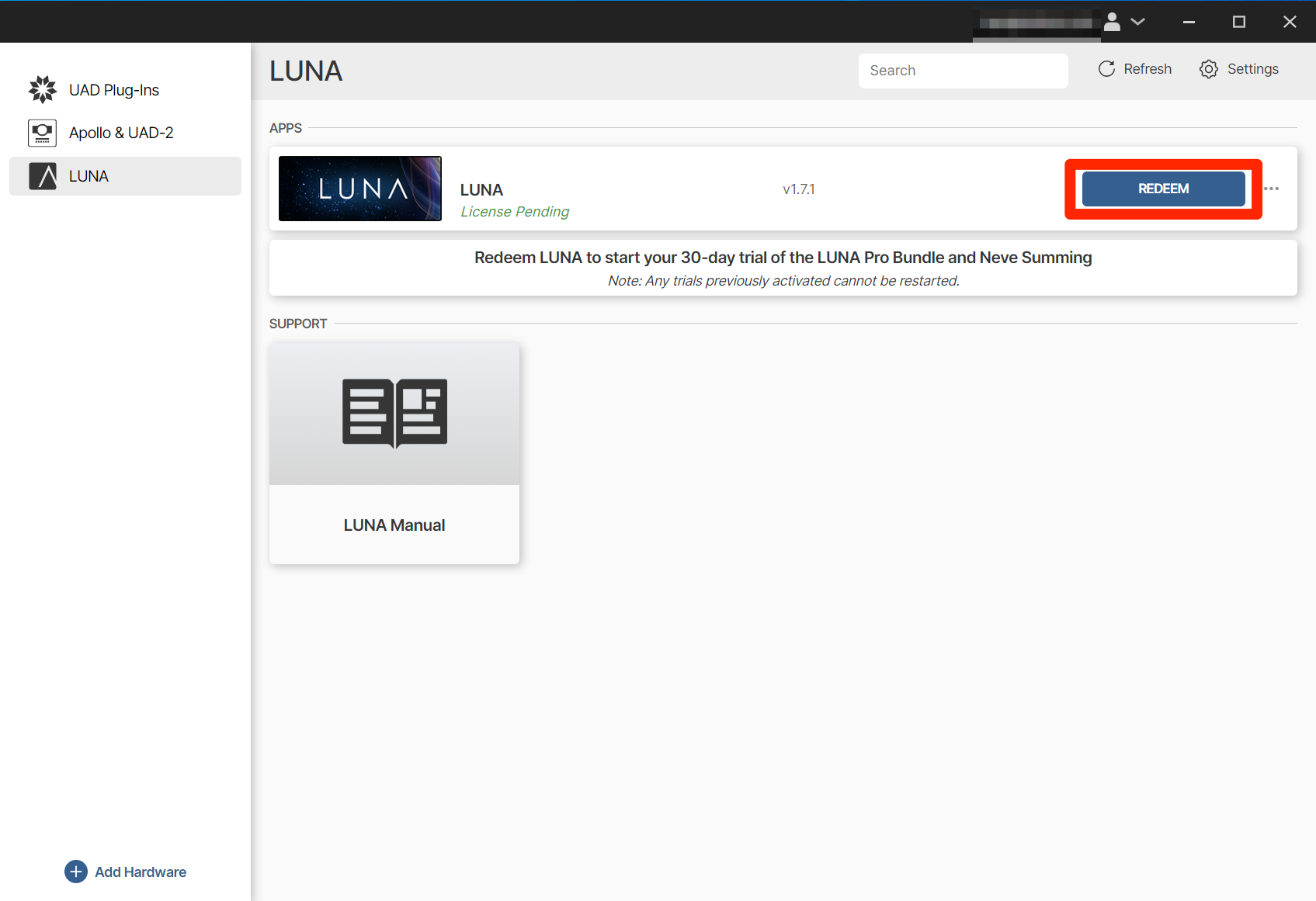Close the window
The image size is (1316, 901).
point(1290,22)
